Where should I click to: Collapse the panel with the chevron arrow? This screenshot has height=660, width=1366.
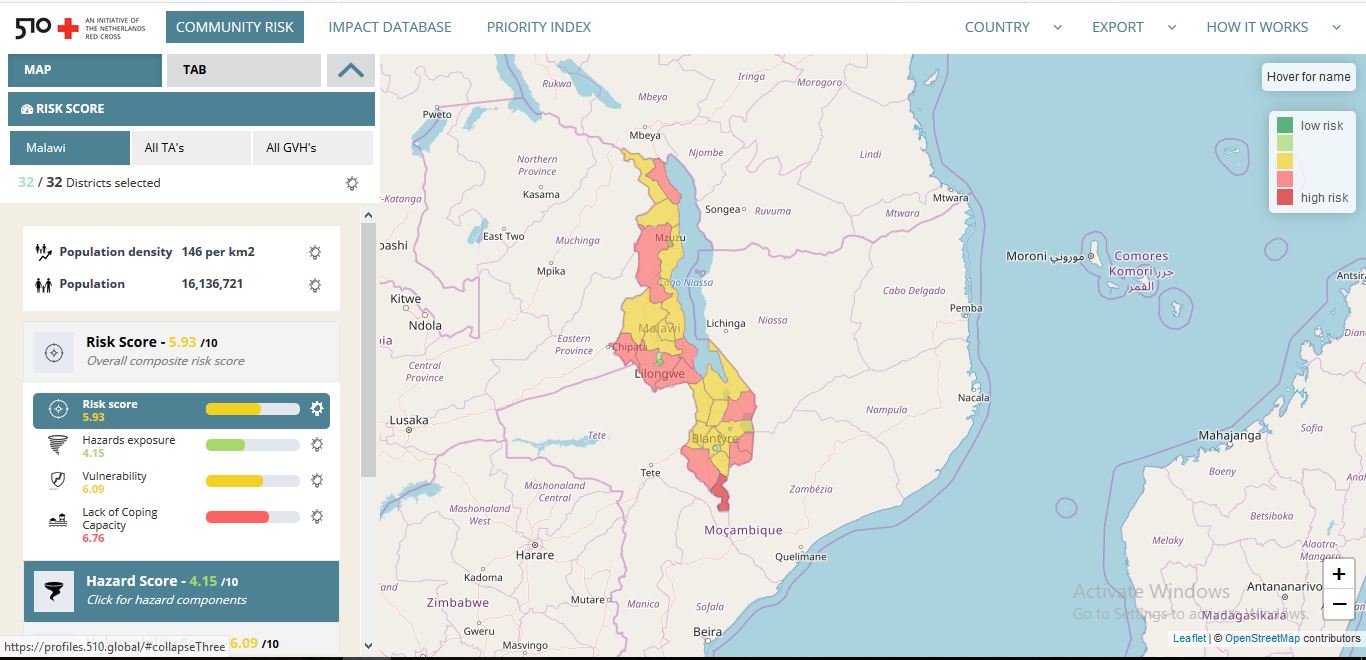coord(348,70)
